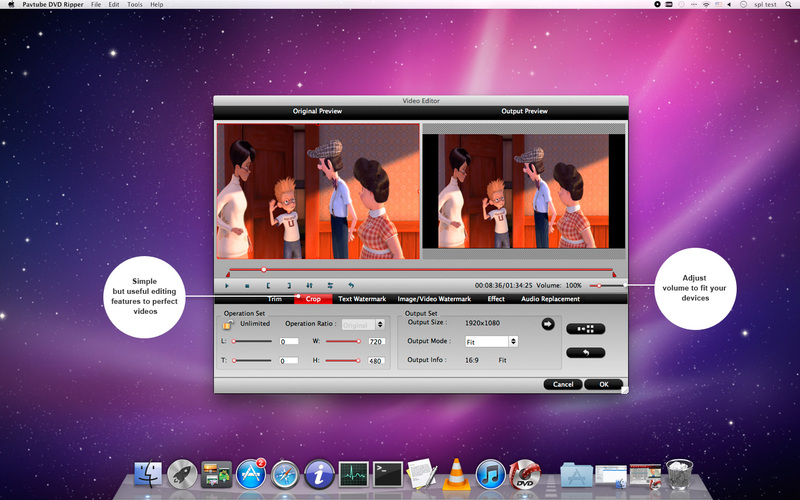Open the blue info icon in the Dock
Image resolution: width=800 pixels, height=500 pixels.
[319, 474]
